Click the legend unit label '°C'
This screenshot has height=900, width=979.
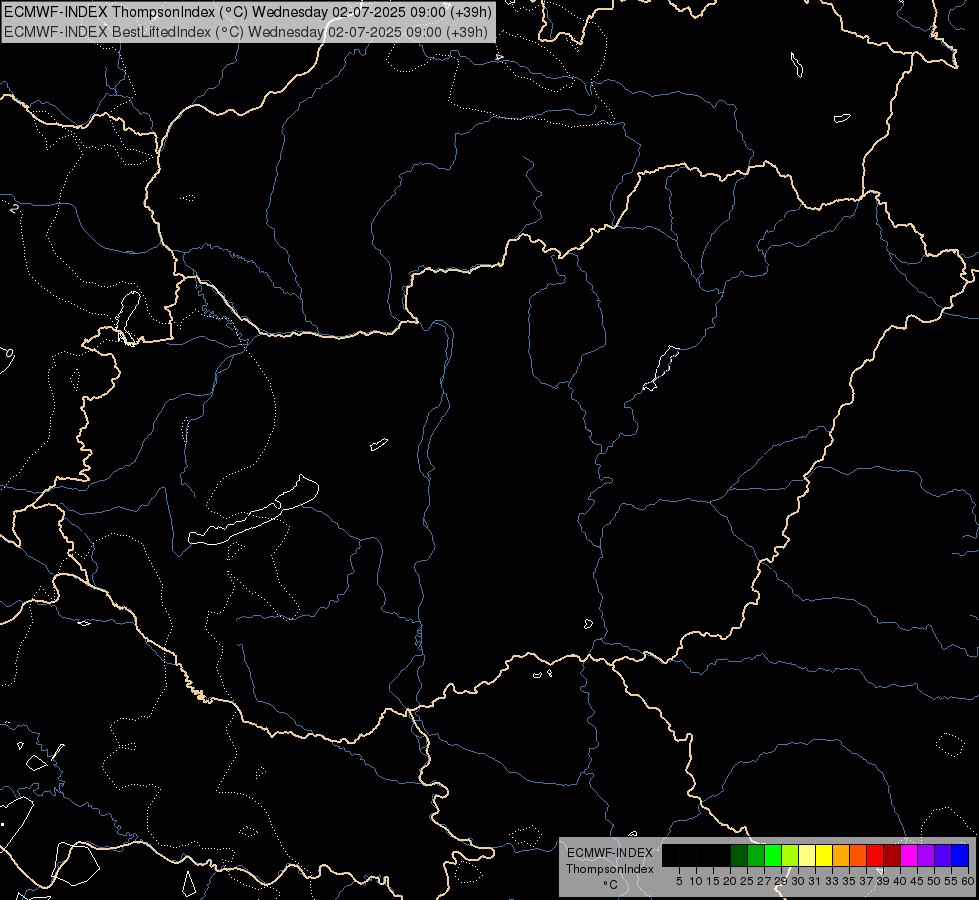pyautogui.click(x=611, y=885)
